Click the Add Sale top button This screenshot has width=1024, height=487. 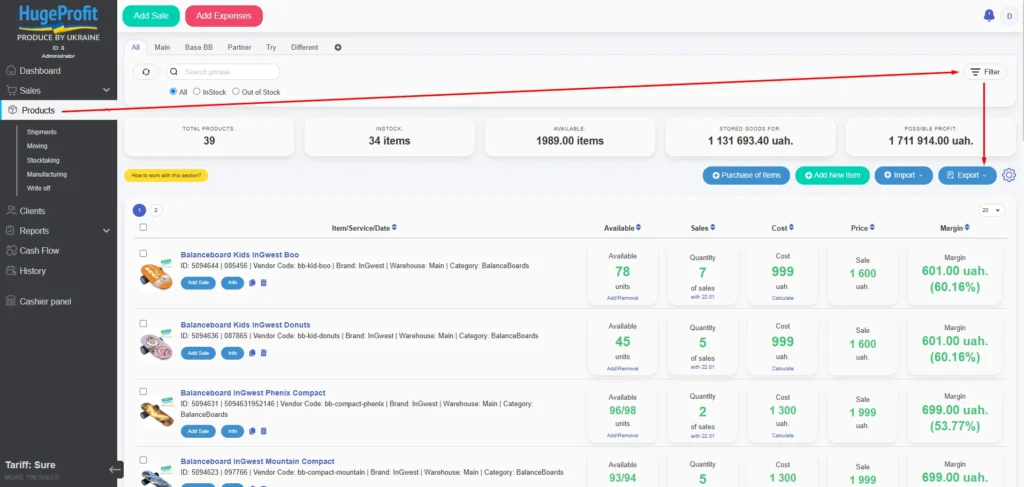(x=151, y=16)
